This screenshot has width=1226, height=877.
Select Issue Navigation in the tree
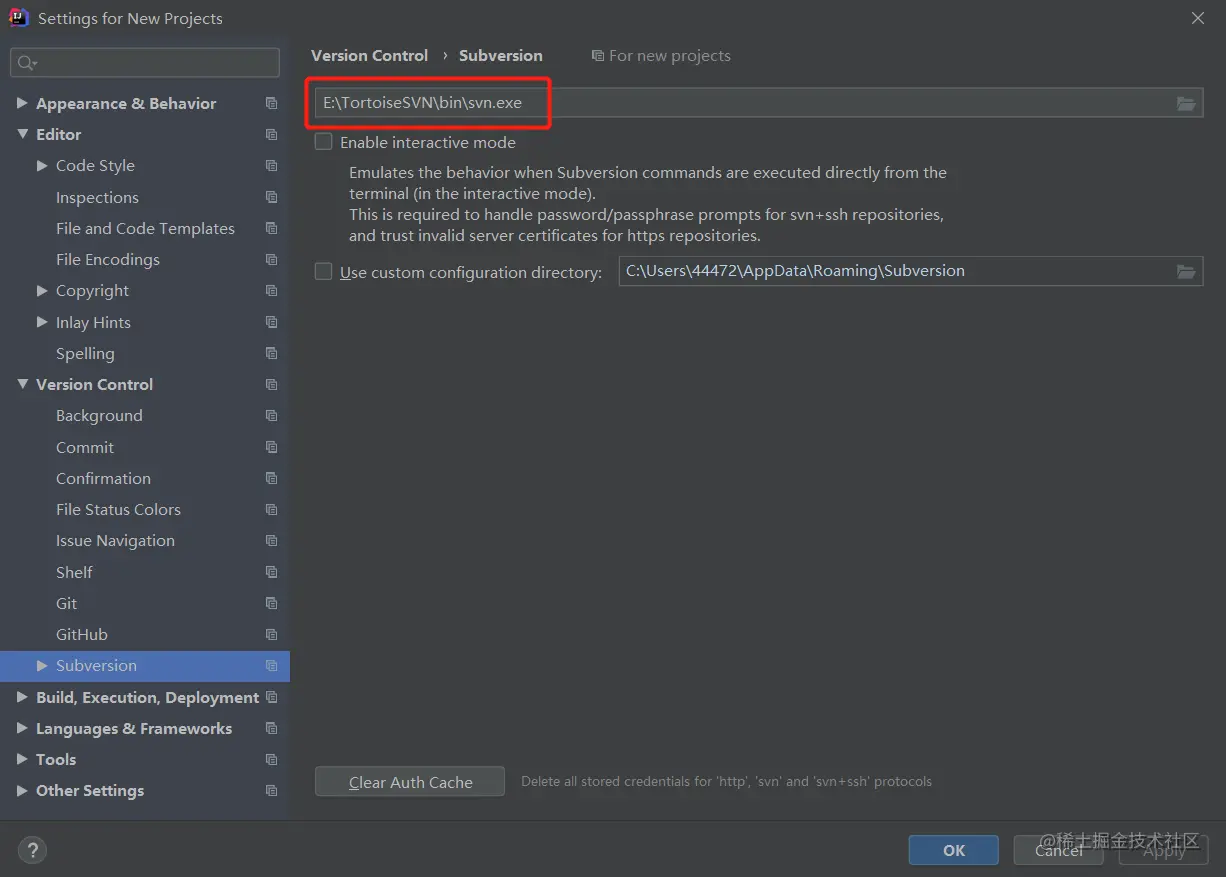coord(115,540)
